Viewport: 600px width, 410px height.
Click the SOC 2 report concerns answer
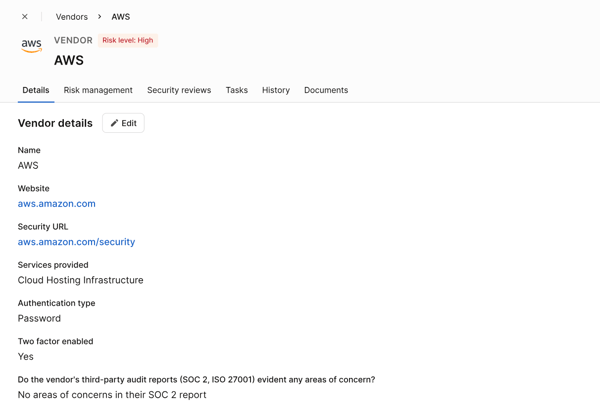(x=112, y=395)
